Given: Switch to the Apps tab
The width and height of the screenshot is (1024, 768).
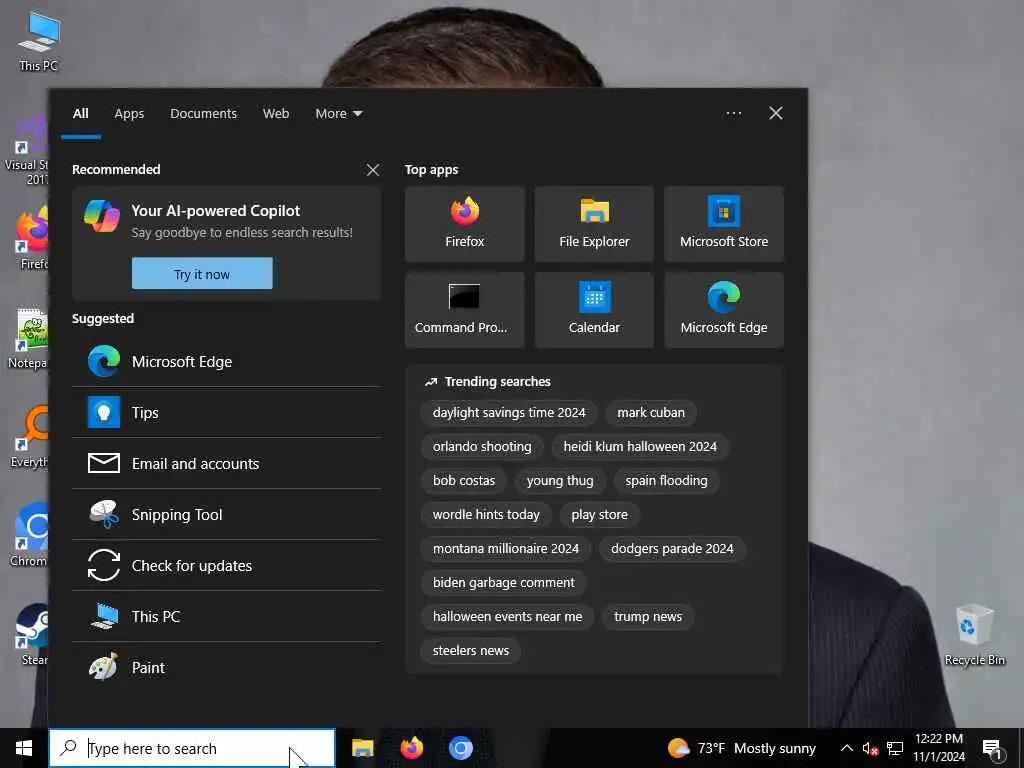Looking at the screenshot, I should [x=129, y=114].
